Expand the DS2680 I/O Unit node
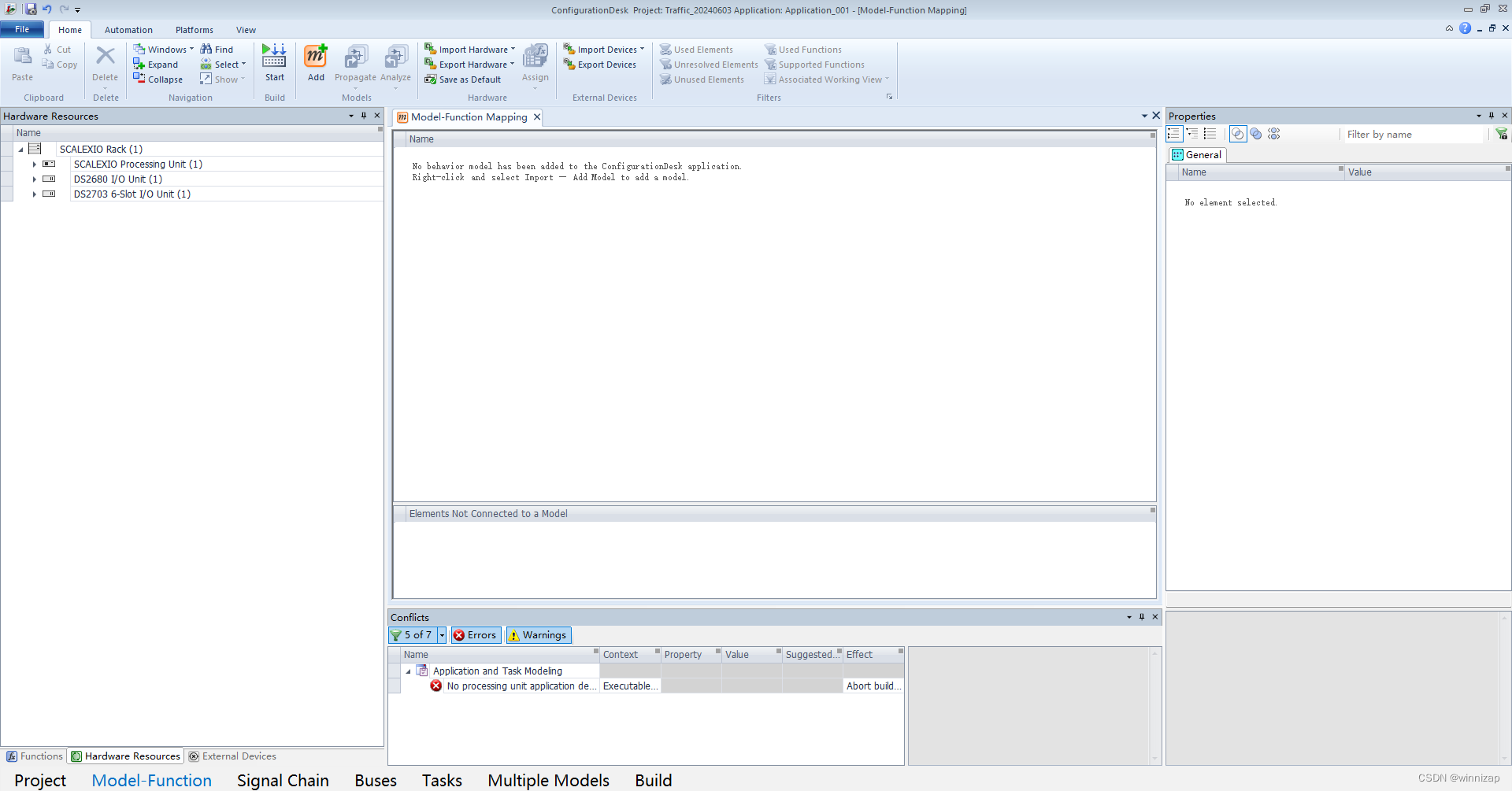Image resolution: width=1512 pixels, height=791 pixels. pos(34,179)
